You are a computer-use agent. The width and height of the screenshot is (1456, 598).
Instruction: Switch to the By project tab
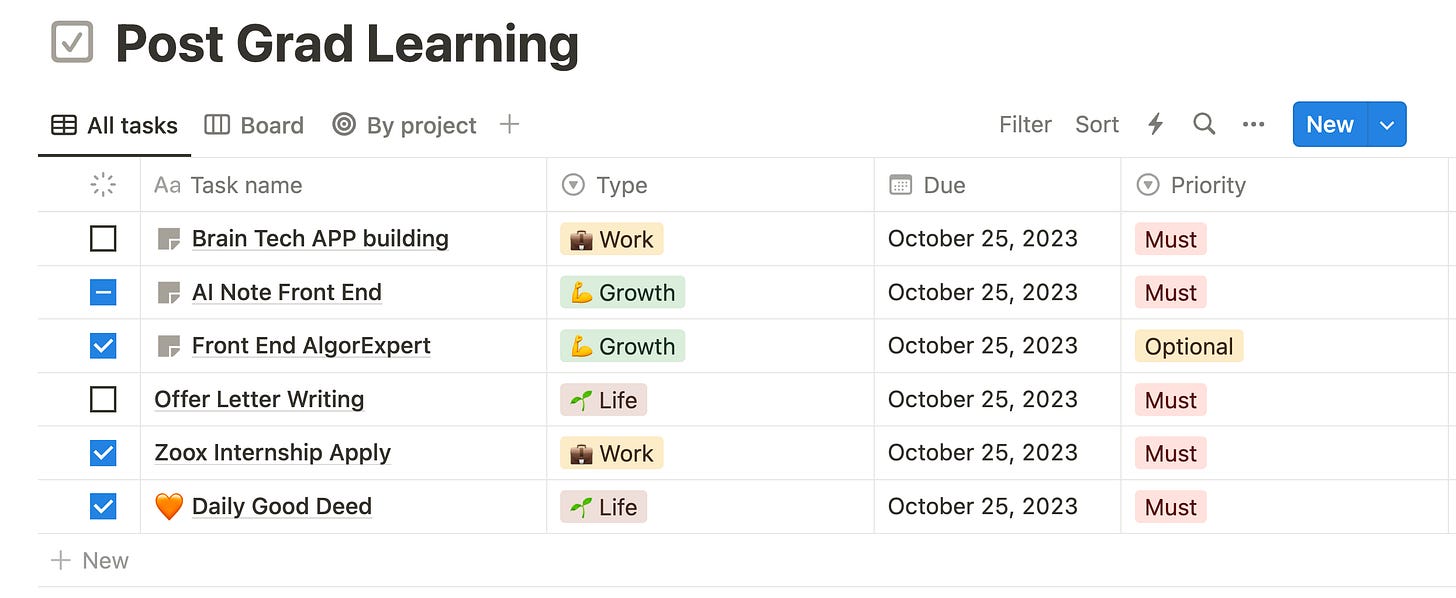[x=405, y=125]
